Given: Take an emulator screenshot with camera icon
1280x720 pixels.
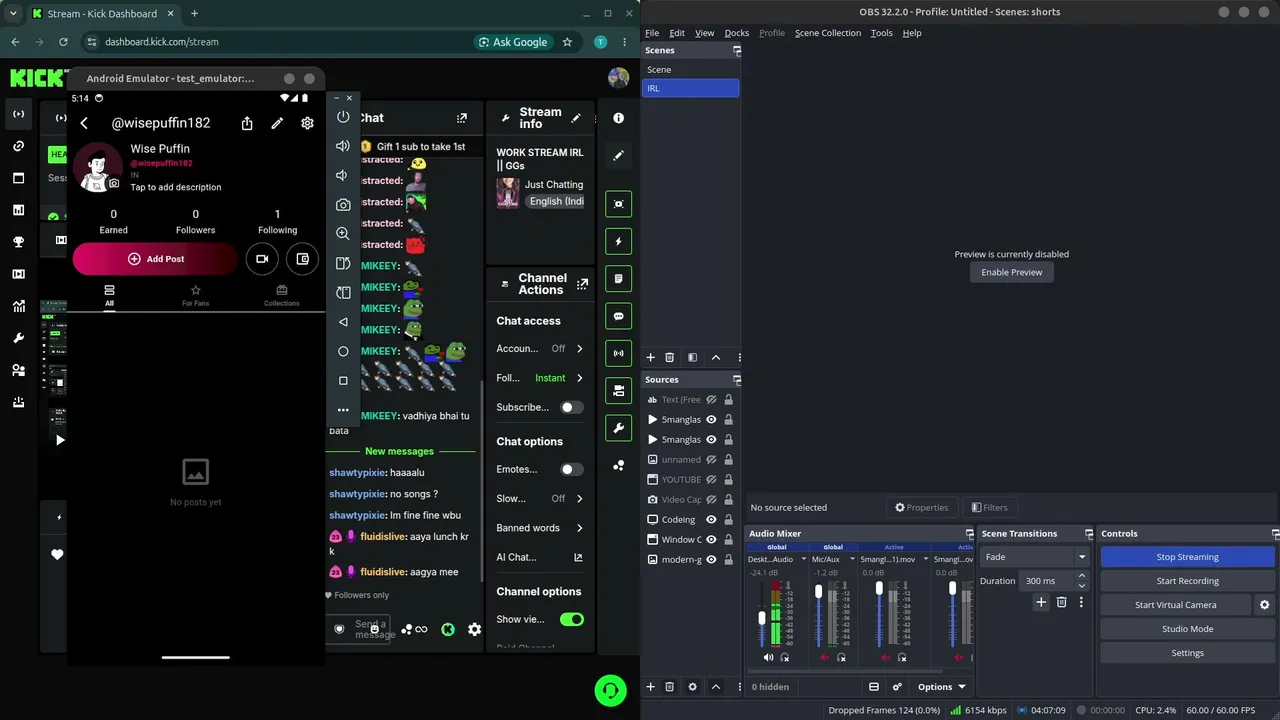Looking at the screenshot, I should (343, 204).
